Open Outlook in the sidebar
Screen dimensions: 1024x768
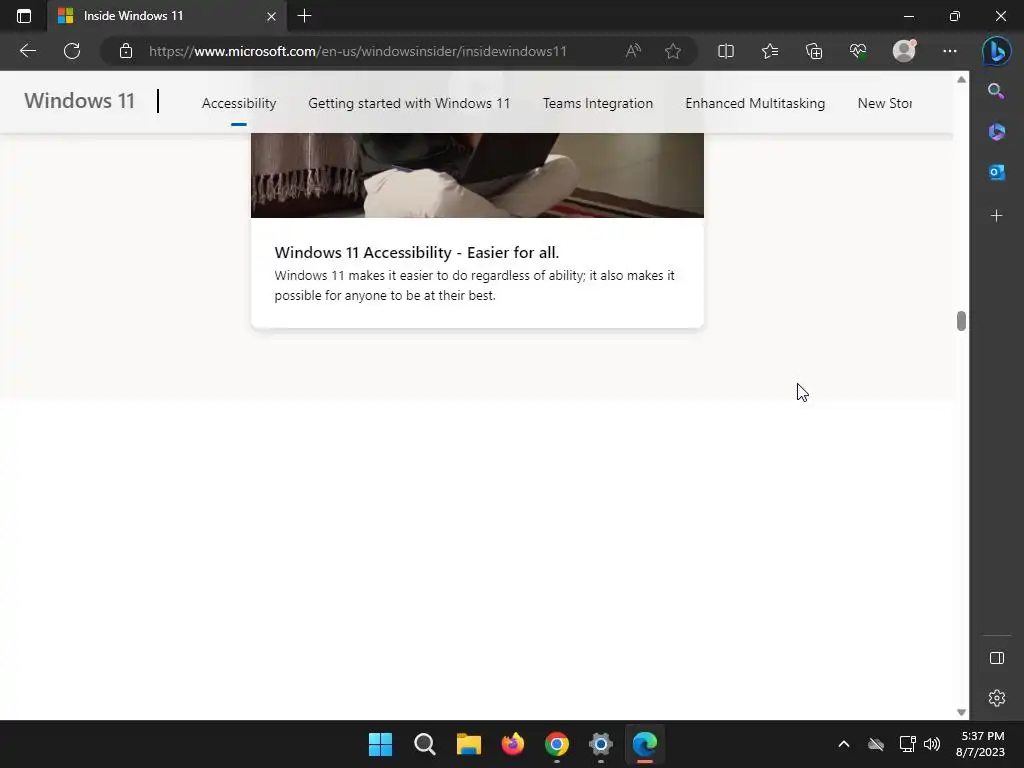[x=996, y=172]
